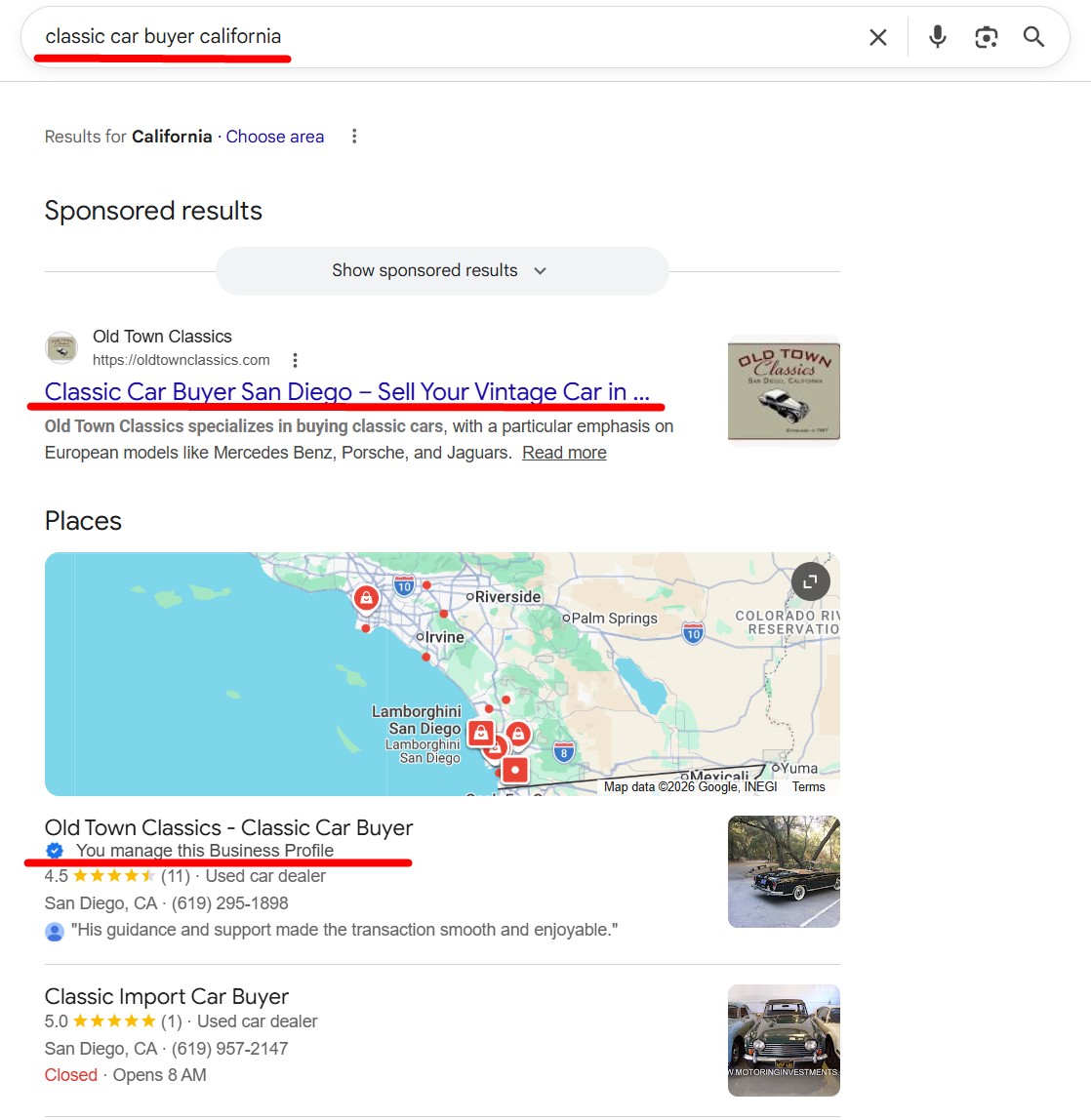This screenshot has height=1120, width=1091.
Task: Click the search query input field
Action: click(439, 37)
